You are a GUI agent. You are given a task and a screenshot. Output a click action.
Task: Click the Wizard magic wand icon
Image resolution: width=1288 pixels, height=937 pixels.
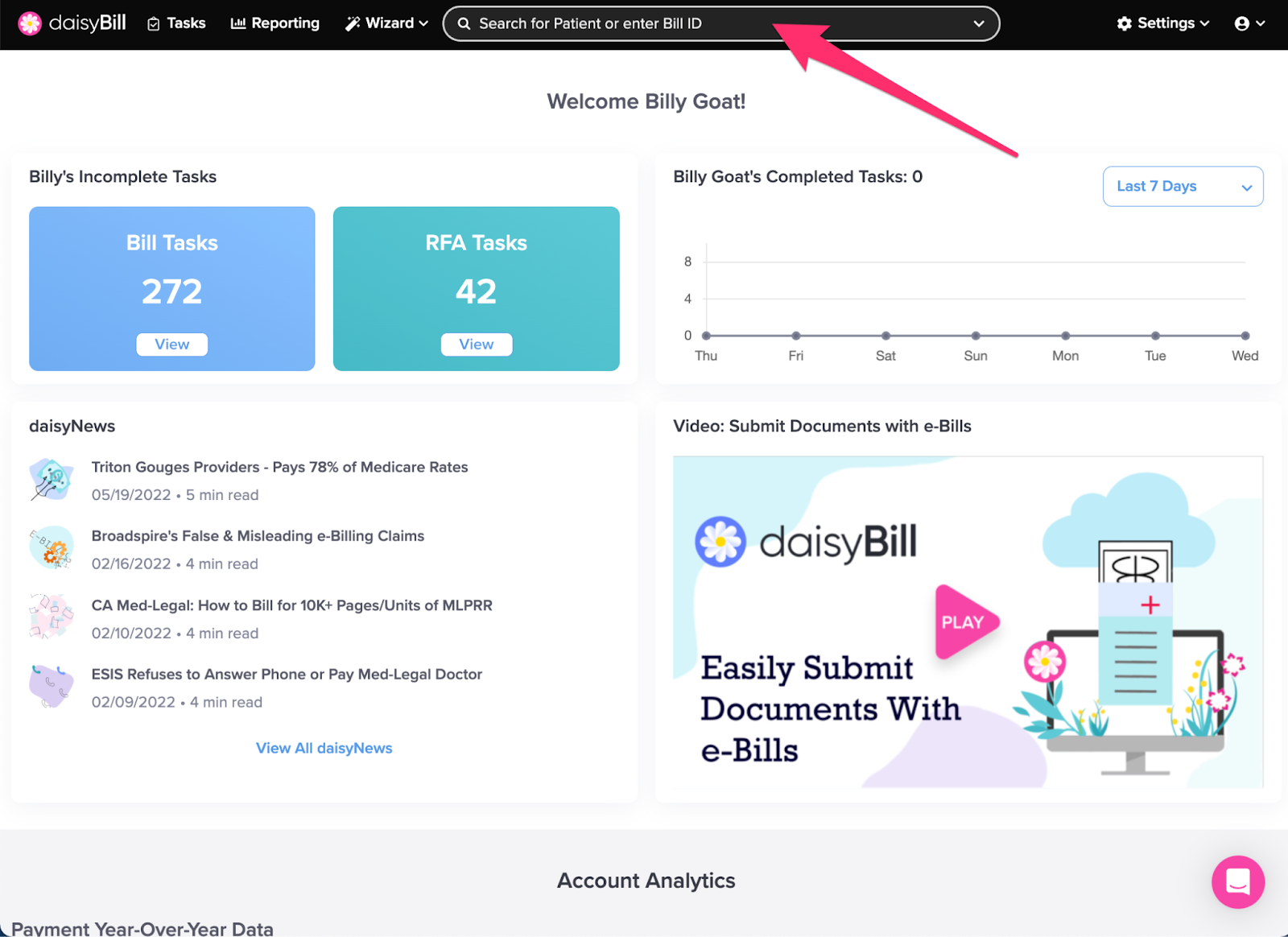coord(353,23)
